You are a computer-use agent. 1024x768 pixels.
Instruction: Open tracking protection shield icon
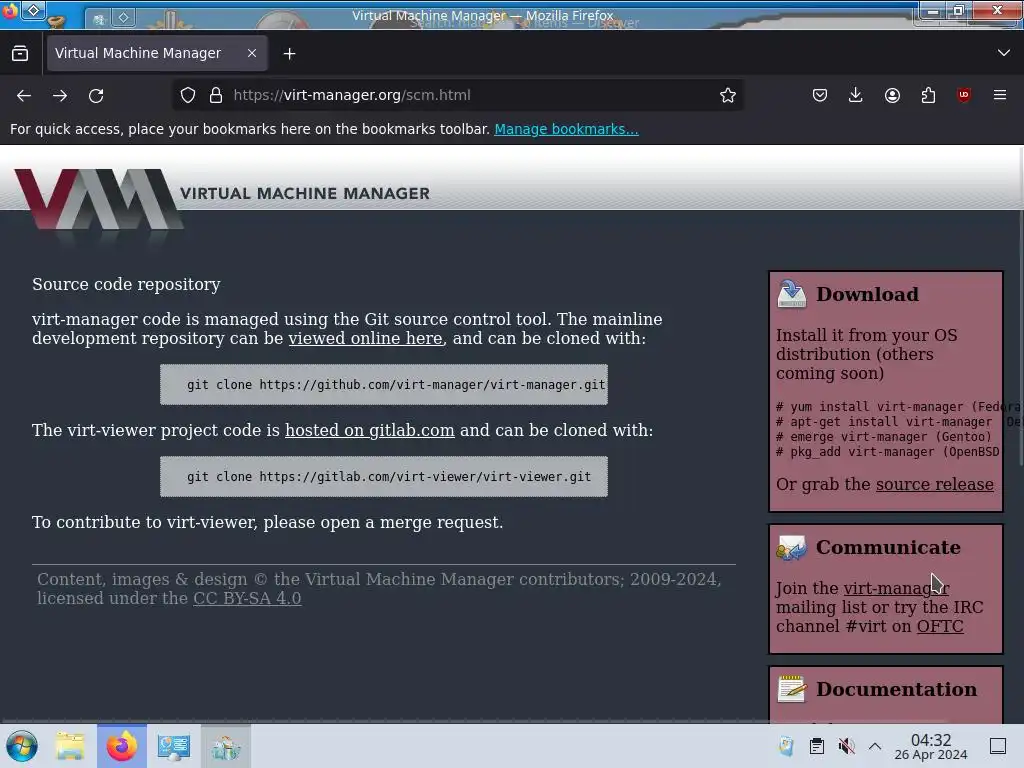[188, 95]
